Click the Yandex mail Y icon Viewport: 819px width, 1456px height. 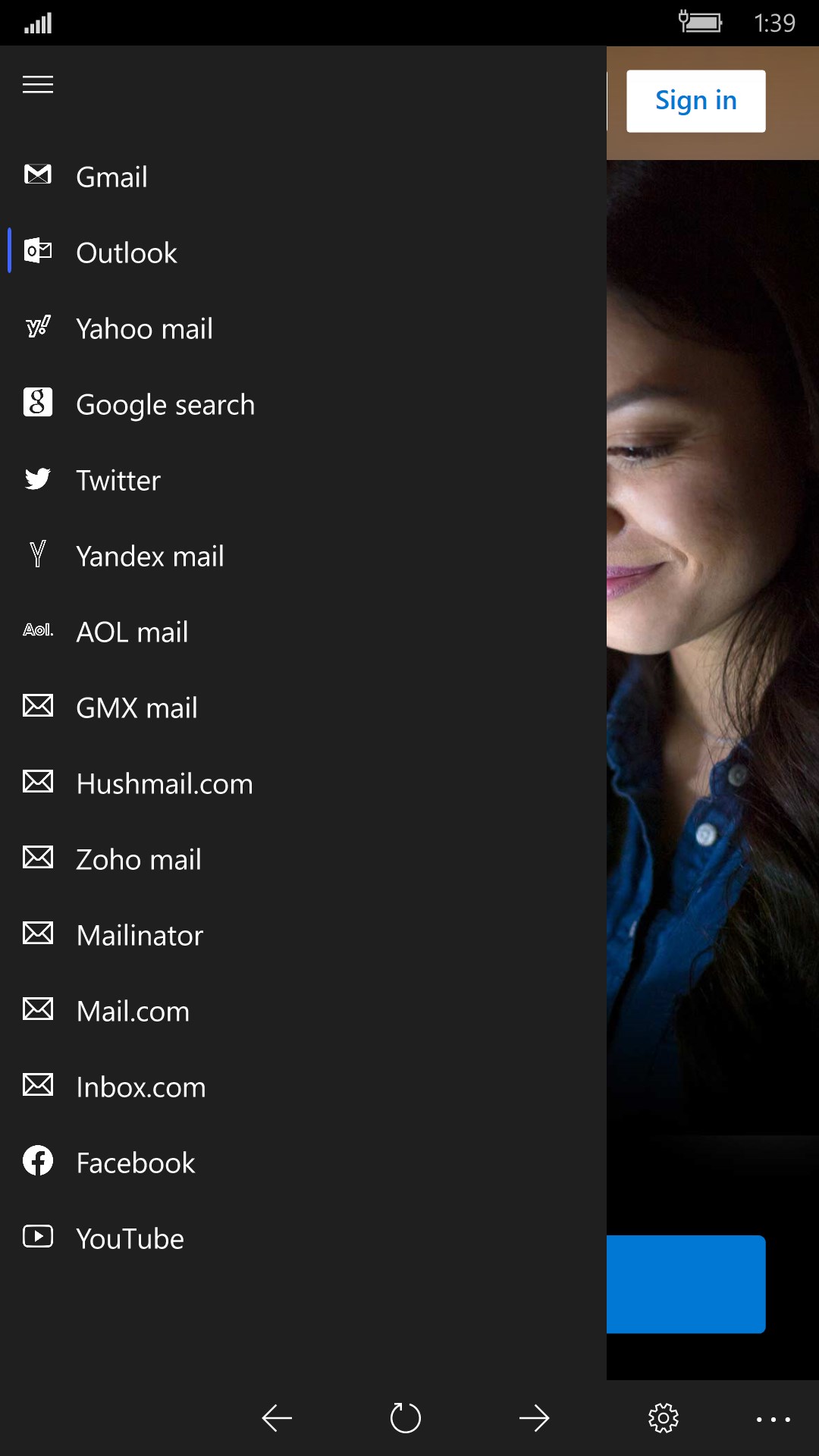click(38, 554)
